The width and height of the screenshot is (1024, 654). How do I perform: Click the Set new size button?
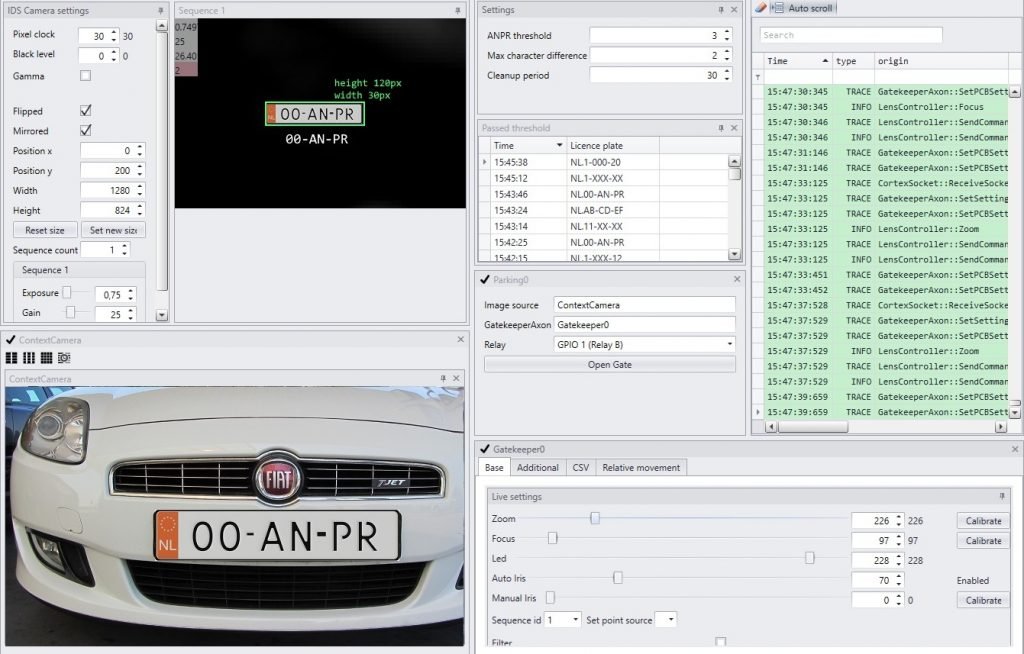point(113,230)
